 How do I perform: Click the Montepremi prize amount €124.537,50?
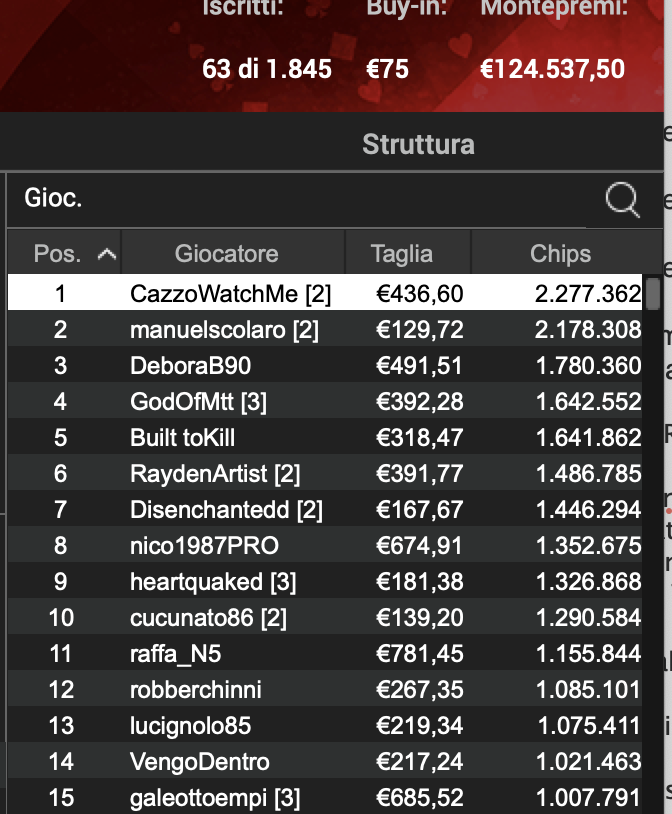click(554, 70)
